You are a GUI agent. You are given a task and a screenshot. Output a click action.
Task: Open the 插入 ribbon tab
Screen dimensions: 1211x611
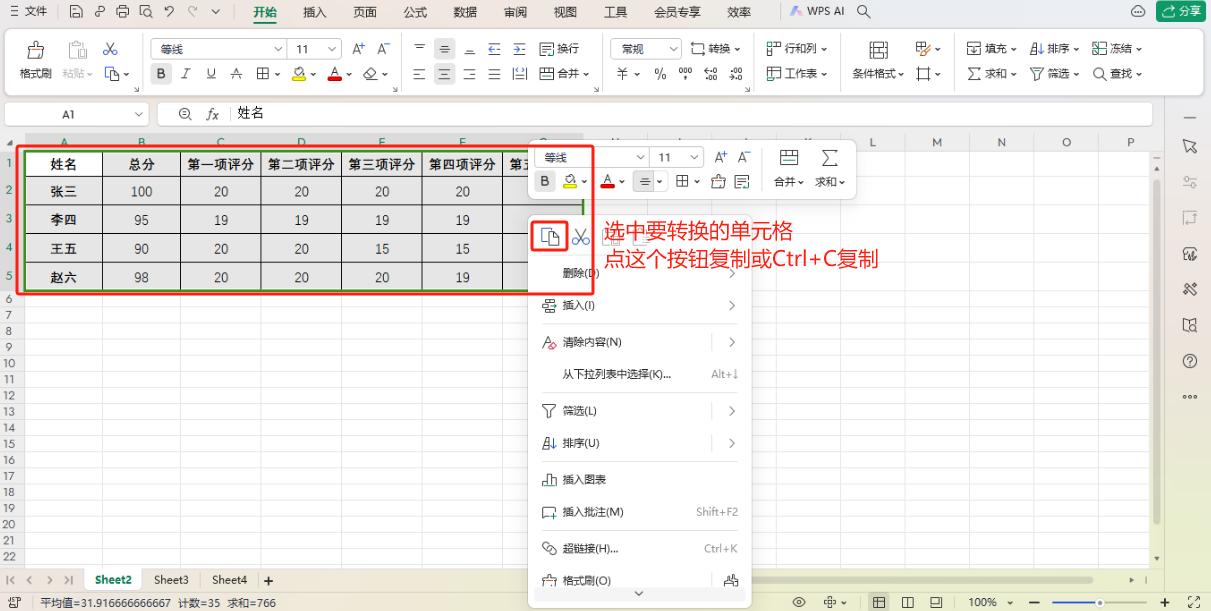(x=315, y=12)
